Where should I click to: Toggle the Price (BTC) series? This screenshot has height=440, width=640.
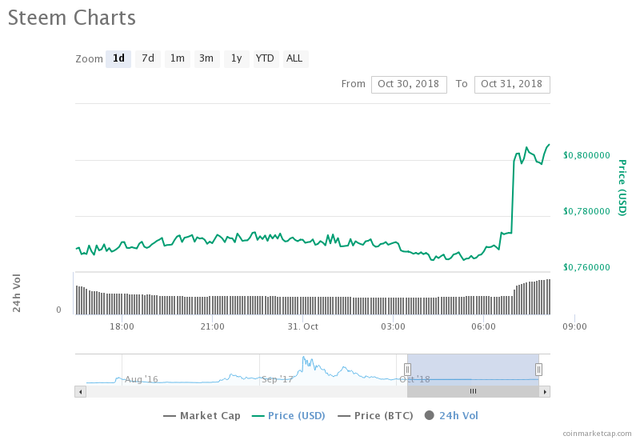(376, 416)
